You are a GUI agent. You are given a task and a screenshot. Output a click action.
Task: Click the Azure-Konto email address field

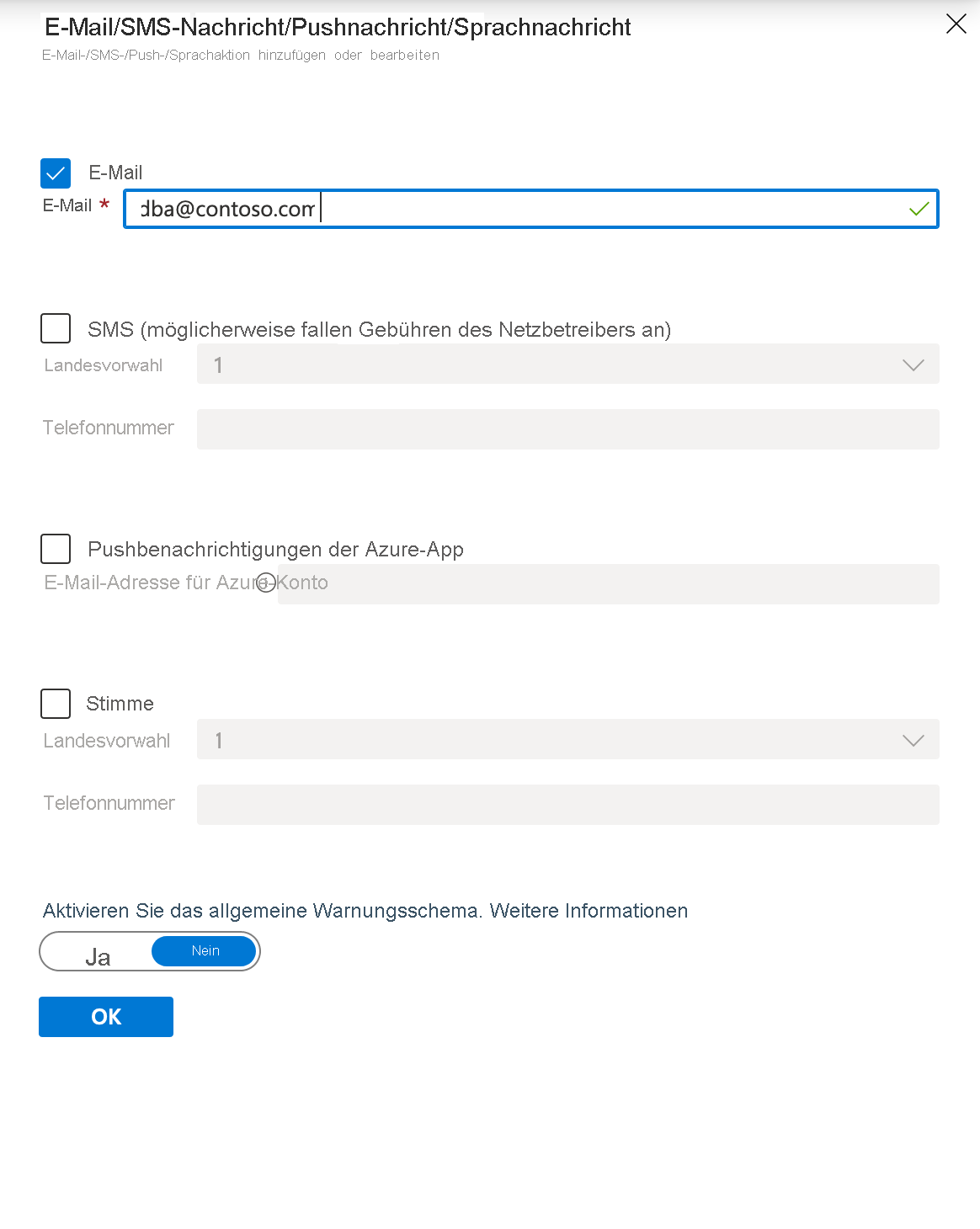[x=609, y=584]
